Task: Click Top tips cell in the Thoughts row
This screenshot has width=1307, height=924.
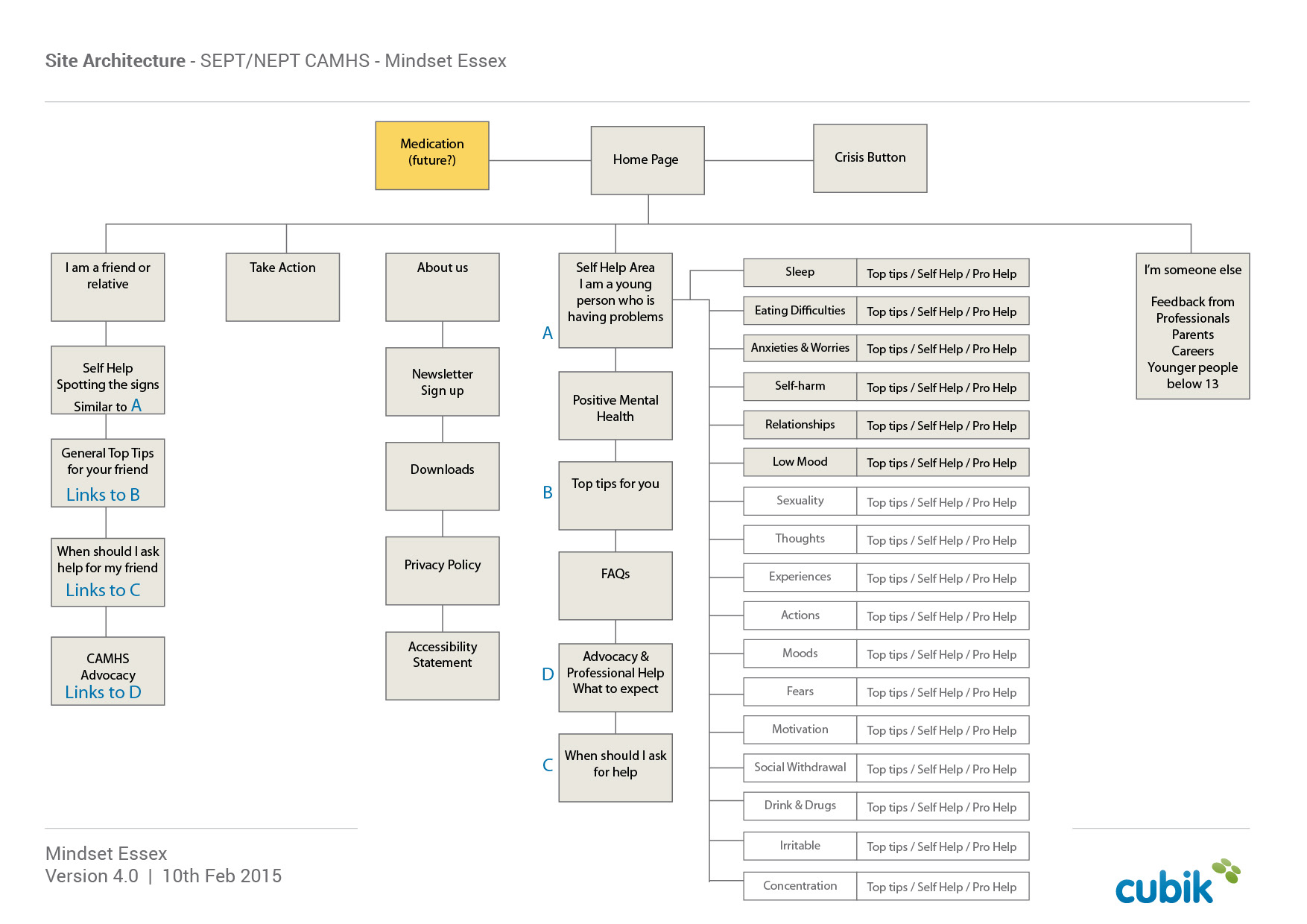Action: pos(943,539)
